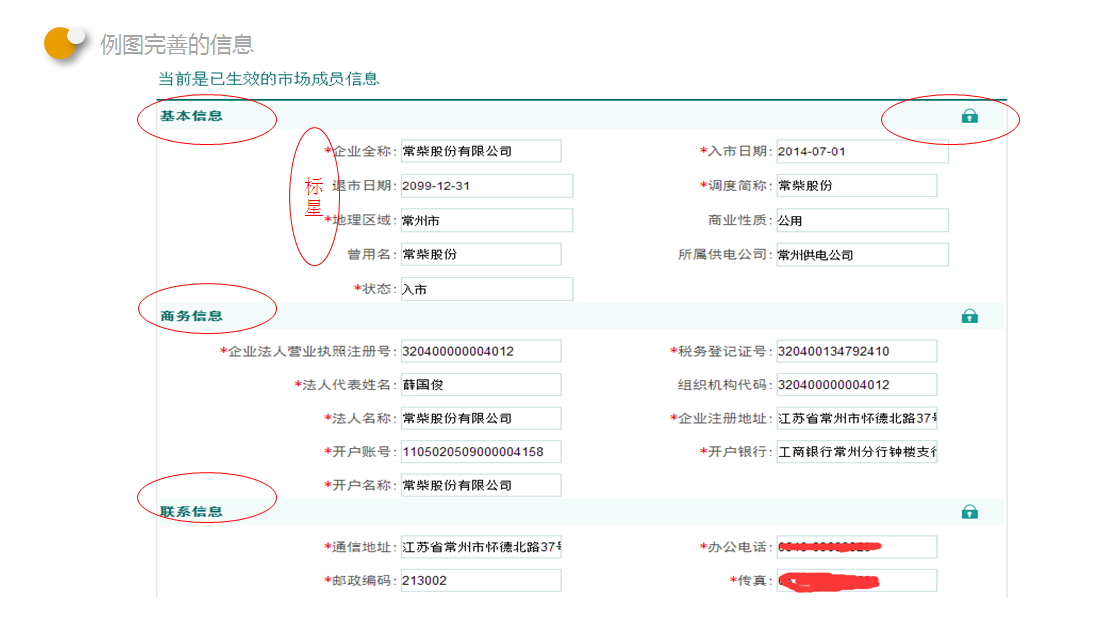Click the lock icon in 商务信息 header
The image size is (1117, 629).
pos(969,317)
